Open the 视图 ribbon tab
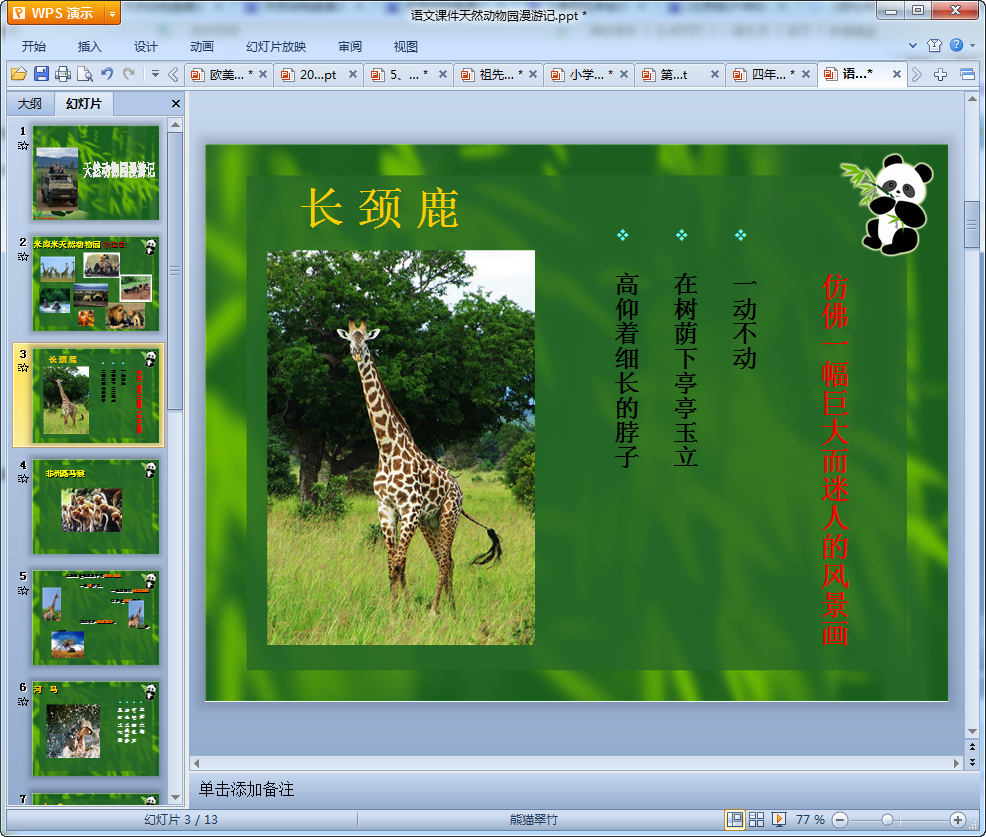 pyautogui.click(x=406, y=47)
